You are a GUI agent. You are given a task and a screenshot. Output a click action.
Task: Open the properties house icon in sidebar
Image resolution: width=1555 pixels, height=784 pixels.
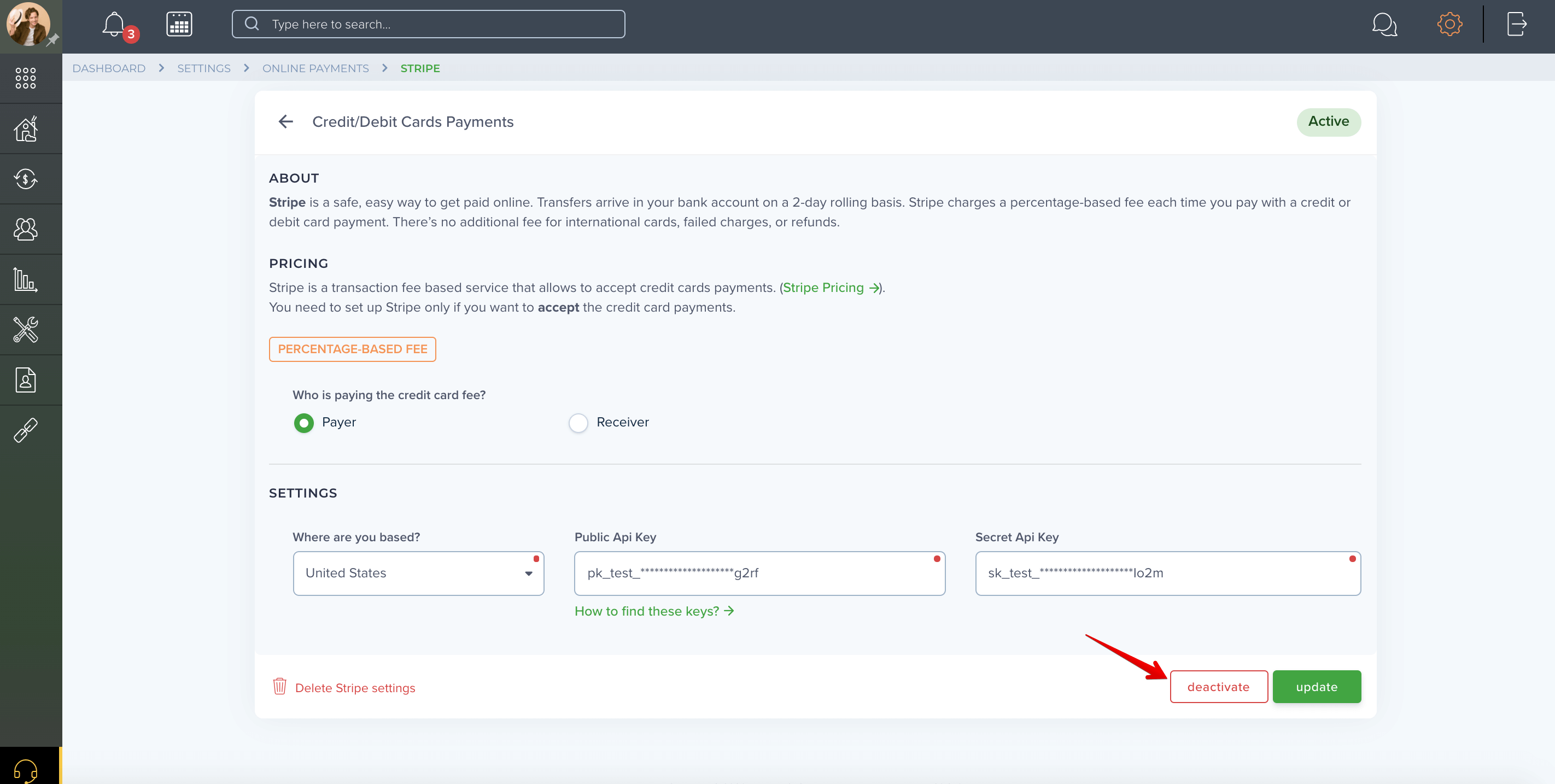pos(25,128)
